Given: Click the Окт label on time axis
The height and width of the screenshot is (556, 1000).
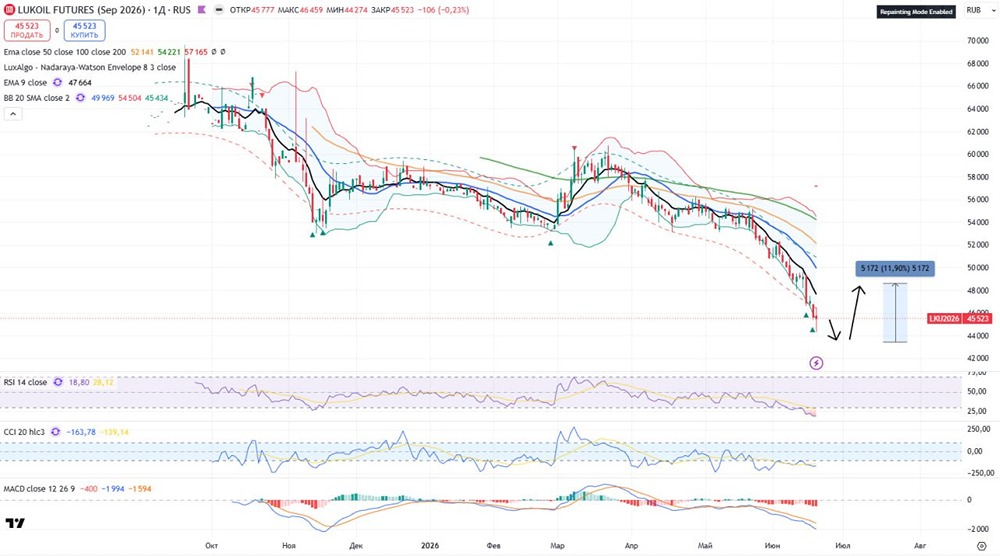Looking at the screenshot, I should [x=212, y=546].
